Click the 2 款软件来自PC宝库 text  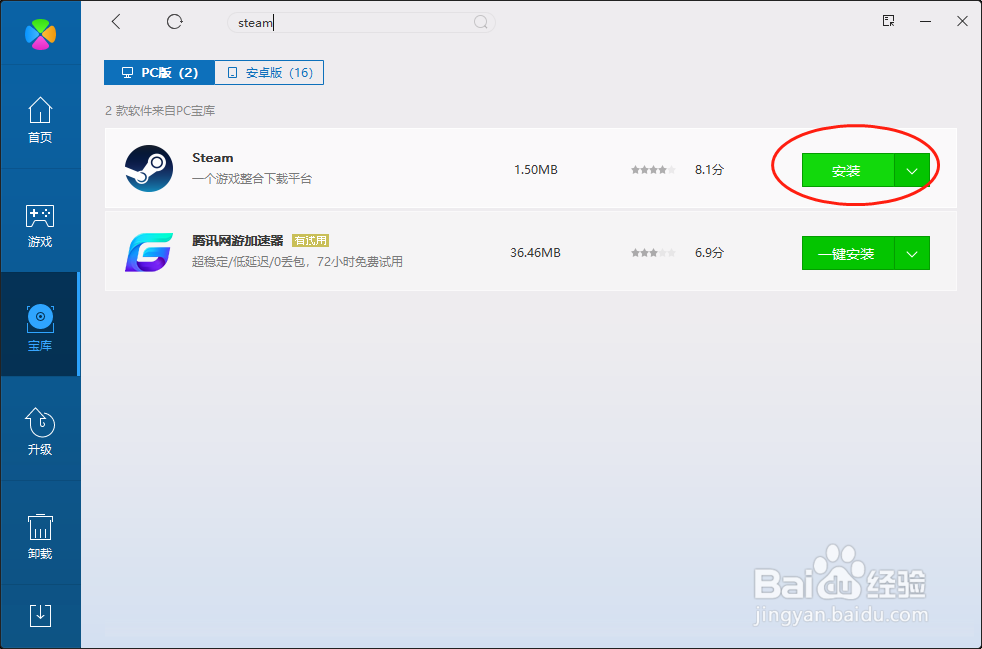point(160,111)
